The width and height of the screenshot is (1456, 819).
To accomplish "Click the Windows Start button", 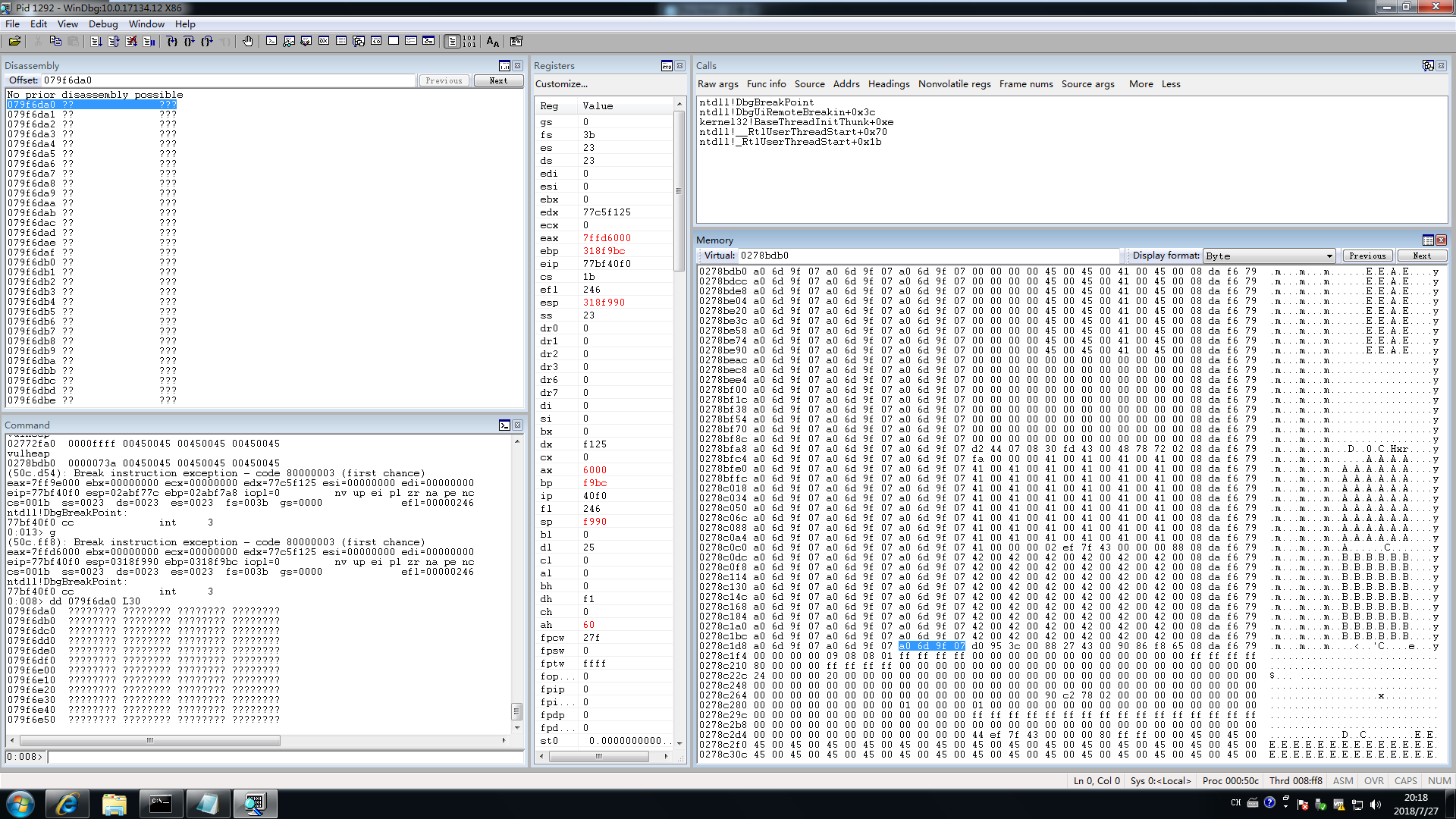I will (x=20, y=804).
